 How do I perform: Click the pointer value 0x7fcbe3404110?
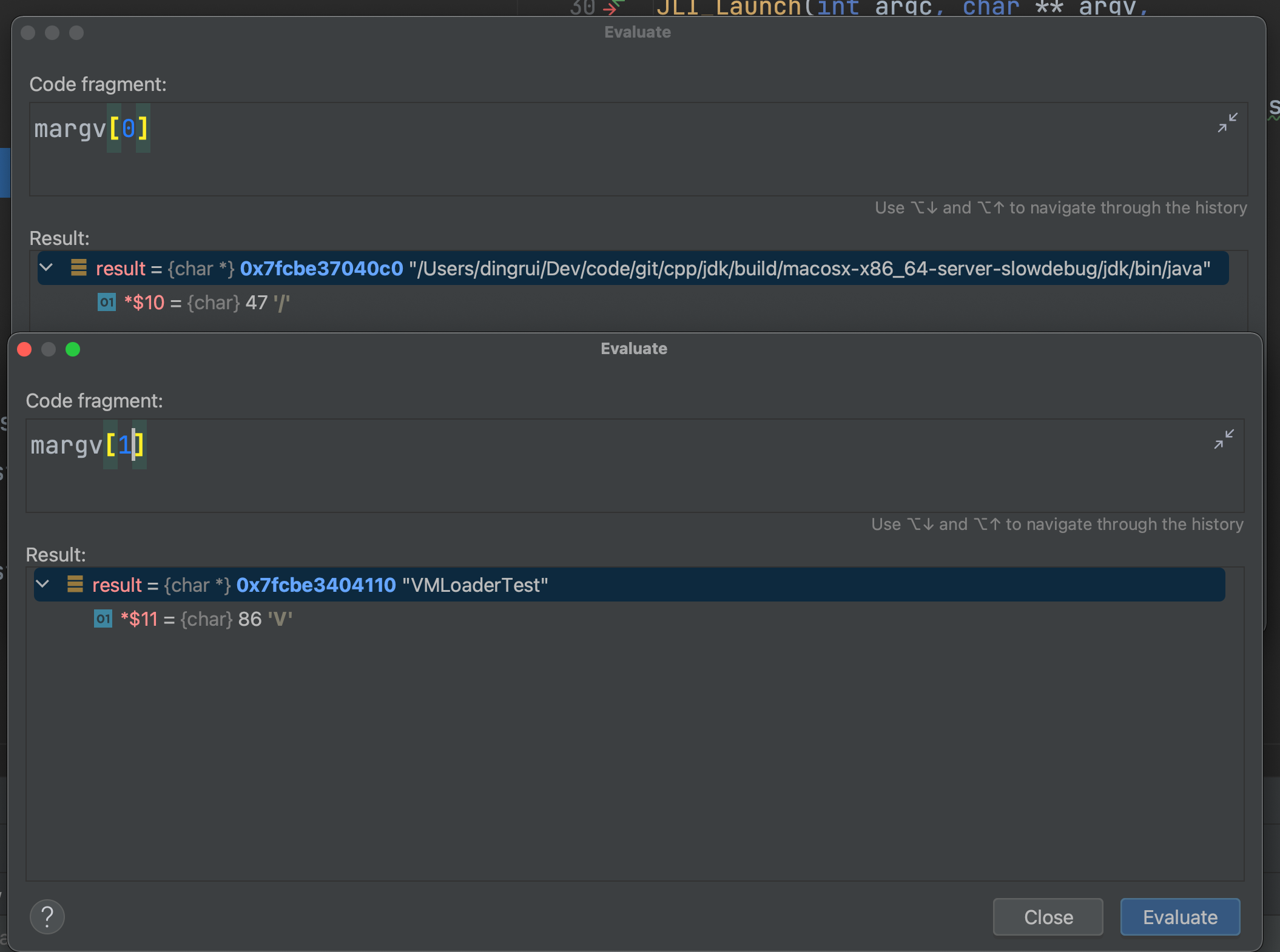click(x=316, y=585)
